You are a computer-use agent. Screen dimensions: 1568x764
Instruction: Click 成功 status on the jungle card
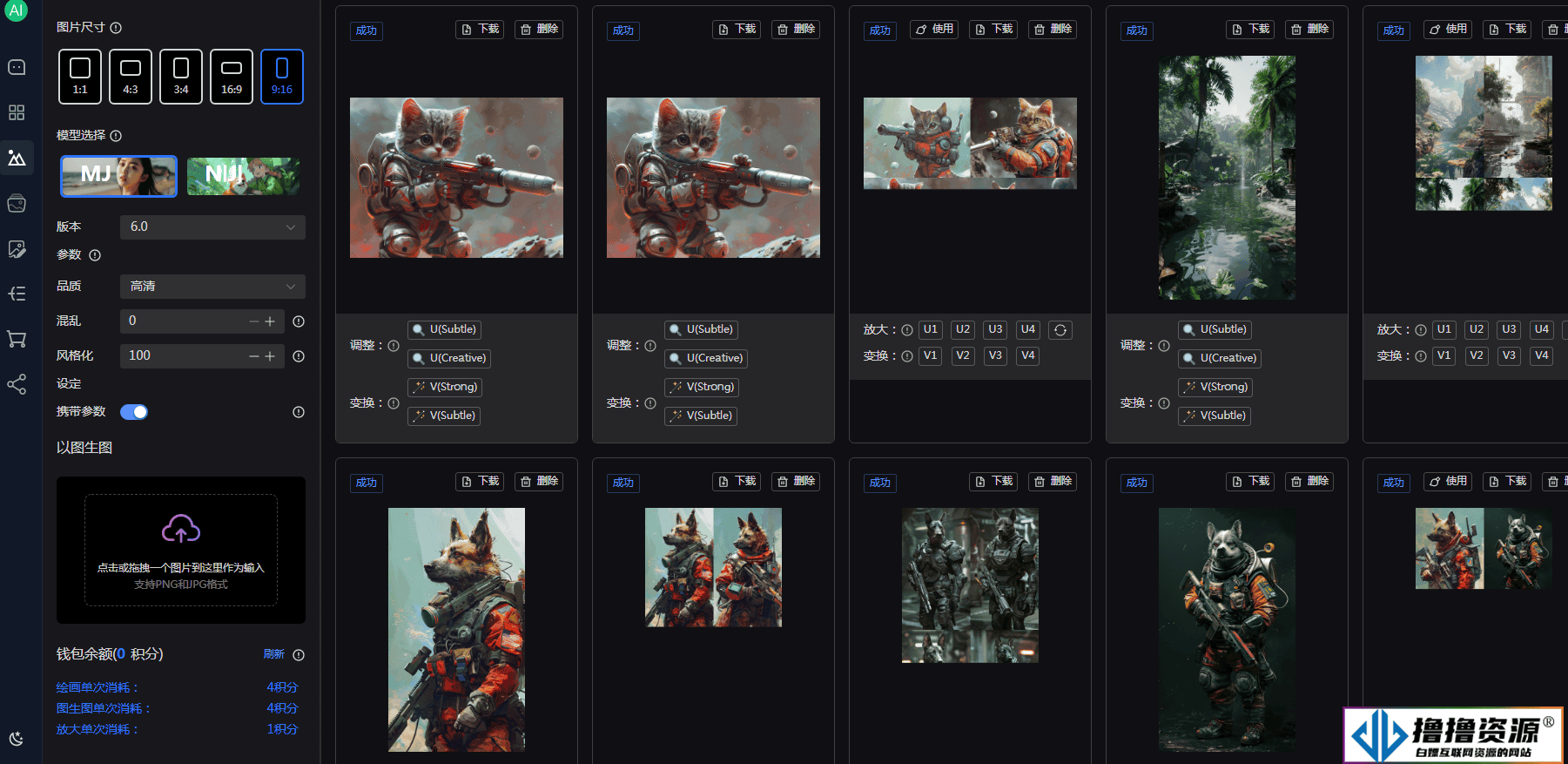pos(1137,30)
